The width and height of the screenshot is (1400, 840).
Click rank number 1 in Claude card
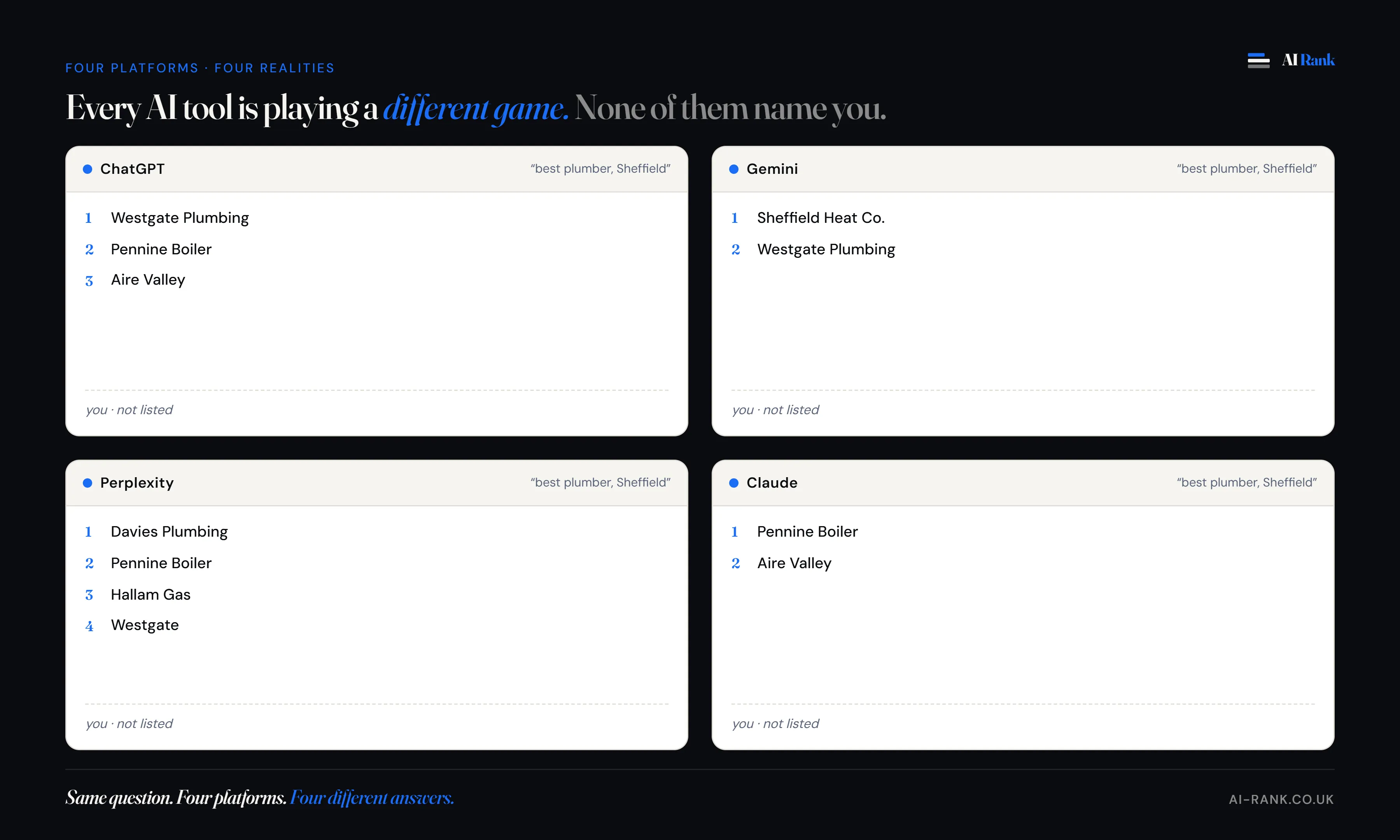(x=735, y=532)
